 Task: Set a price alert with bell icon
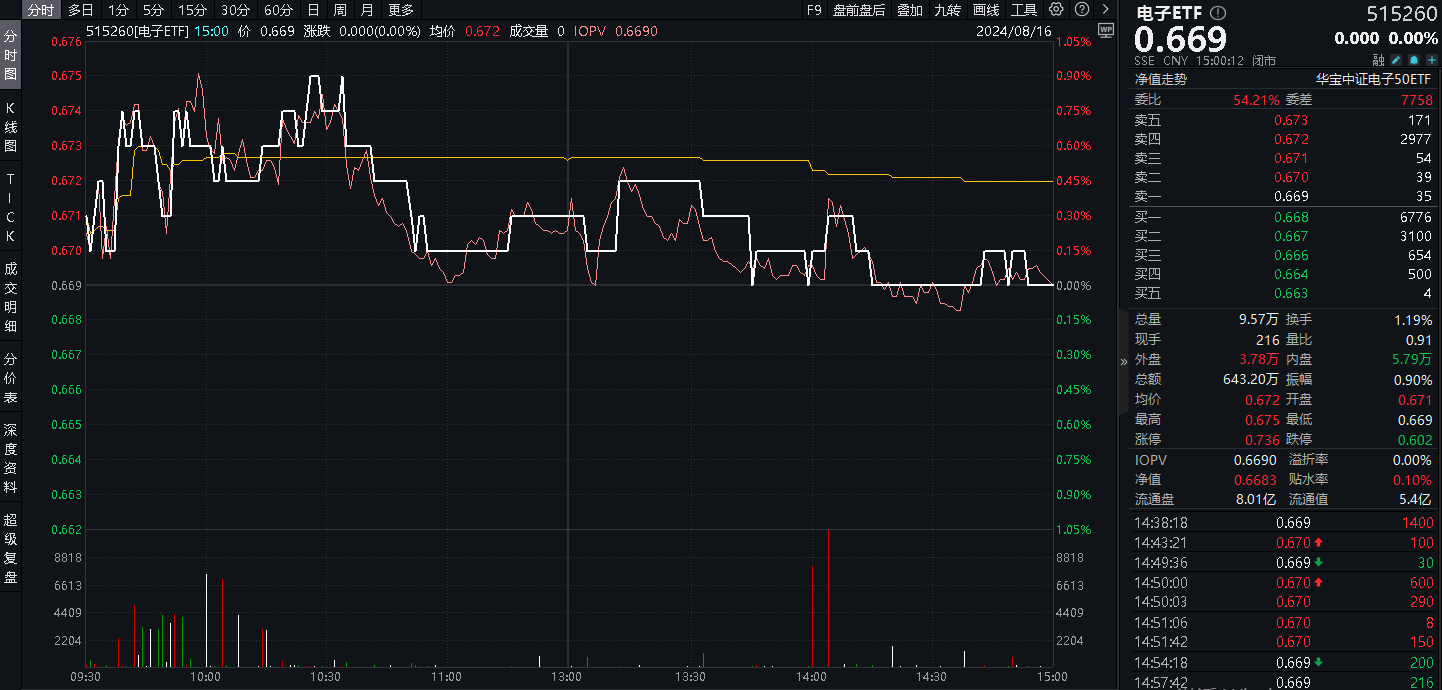click(1413, 60)
